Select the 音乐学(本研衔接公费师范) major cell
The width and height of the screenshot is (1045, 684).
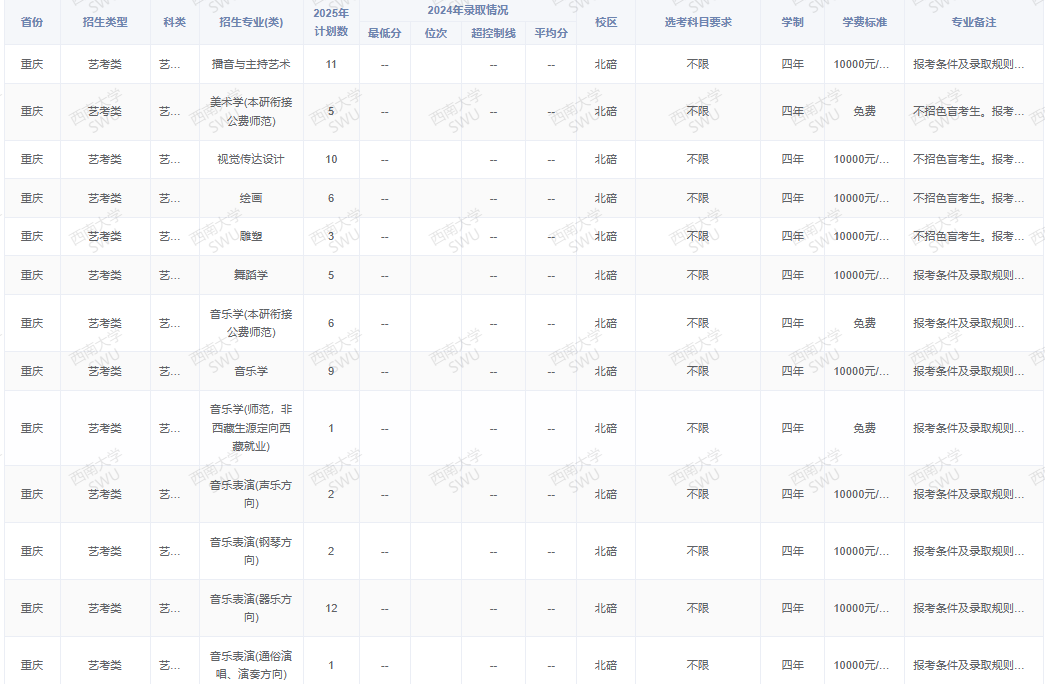(251, 323)
